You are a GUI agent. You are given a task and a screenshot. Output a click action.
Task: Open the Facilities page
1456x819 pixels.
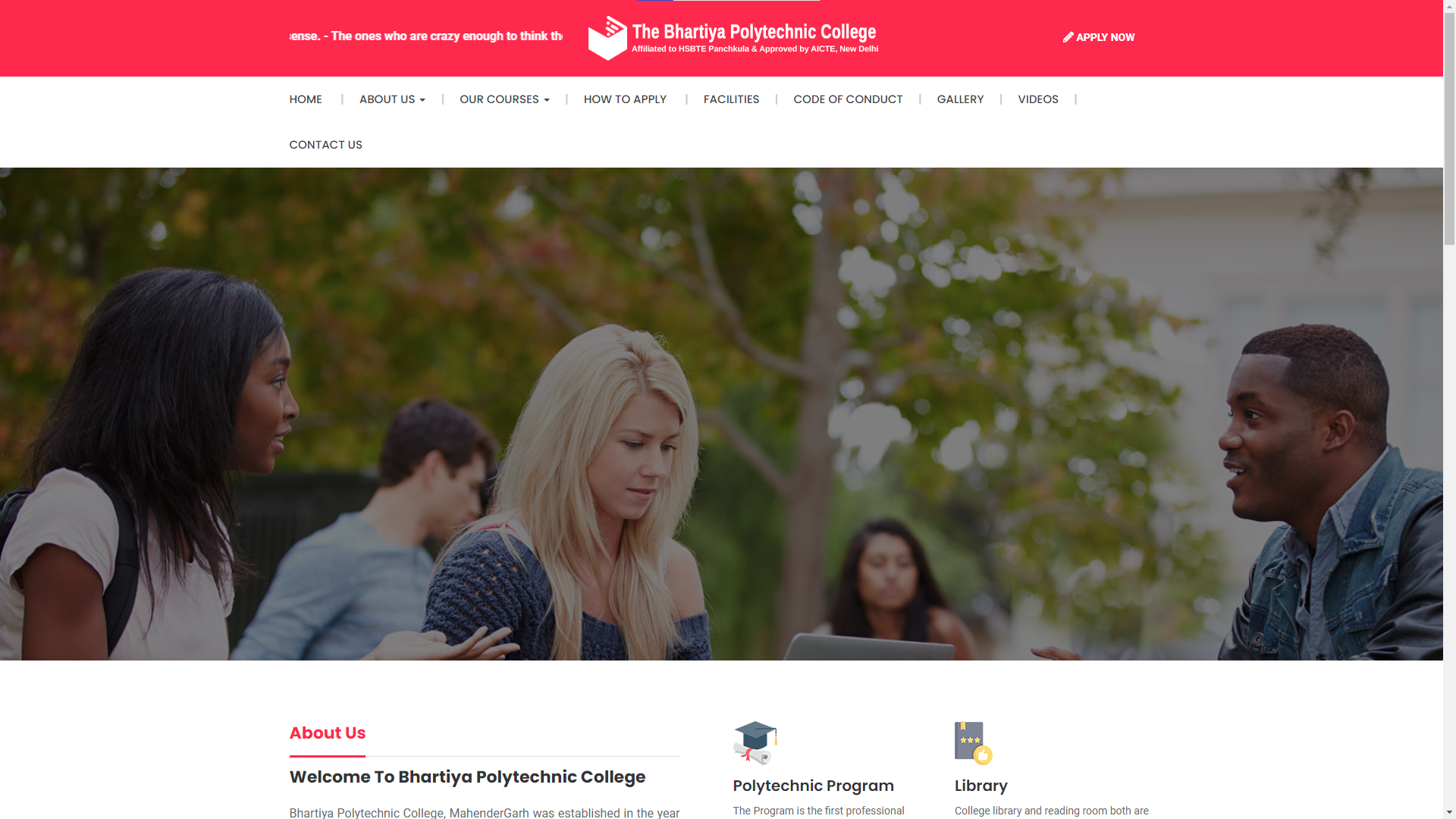point(731,99)
